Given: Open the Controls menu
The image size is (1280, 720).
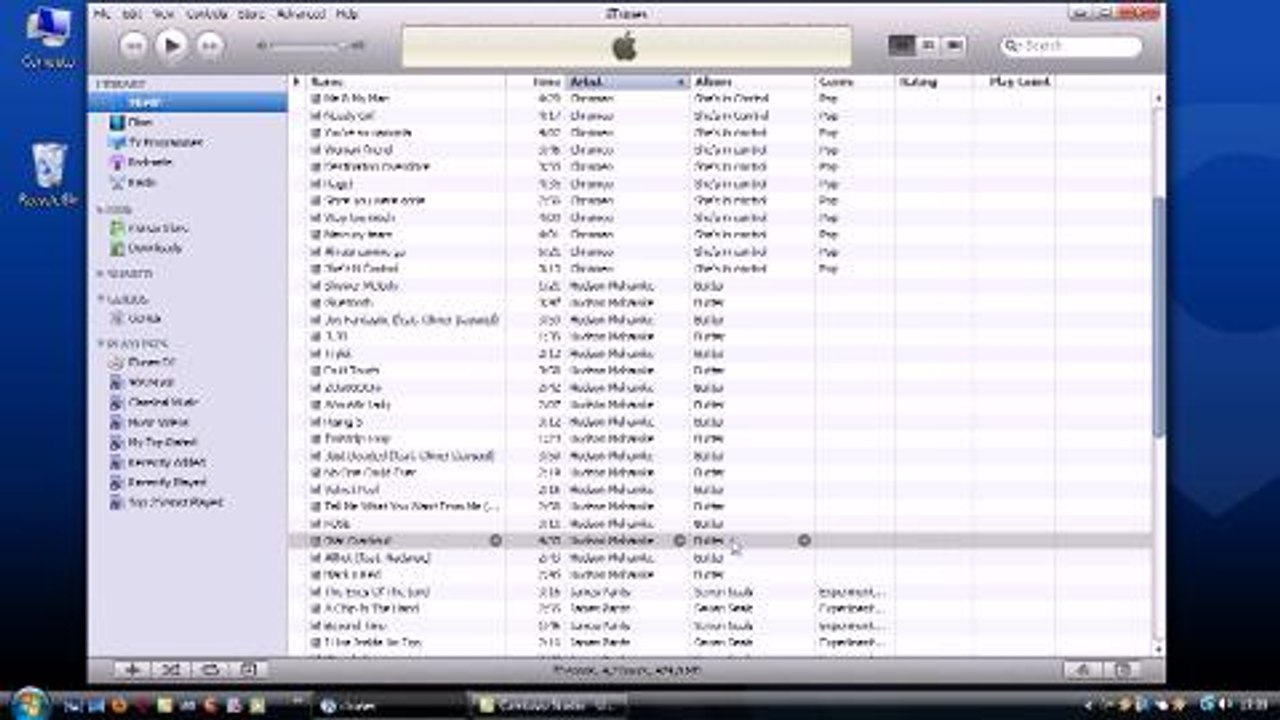Looking at the screenshot, I should point(207,15).
